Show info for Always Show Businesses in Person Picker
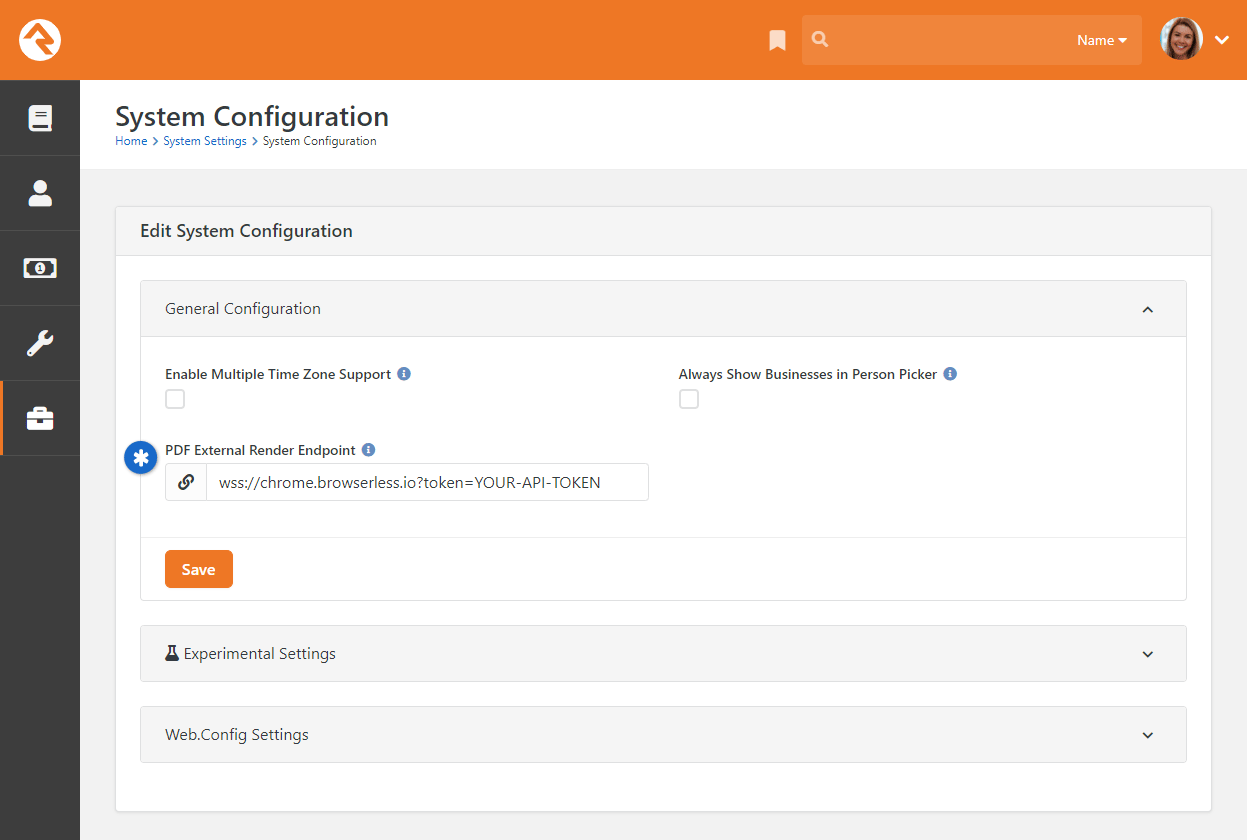Screen dimensions: 1247x840 [x=950, y=374]
